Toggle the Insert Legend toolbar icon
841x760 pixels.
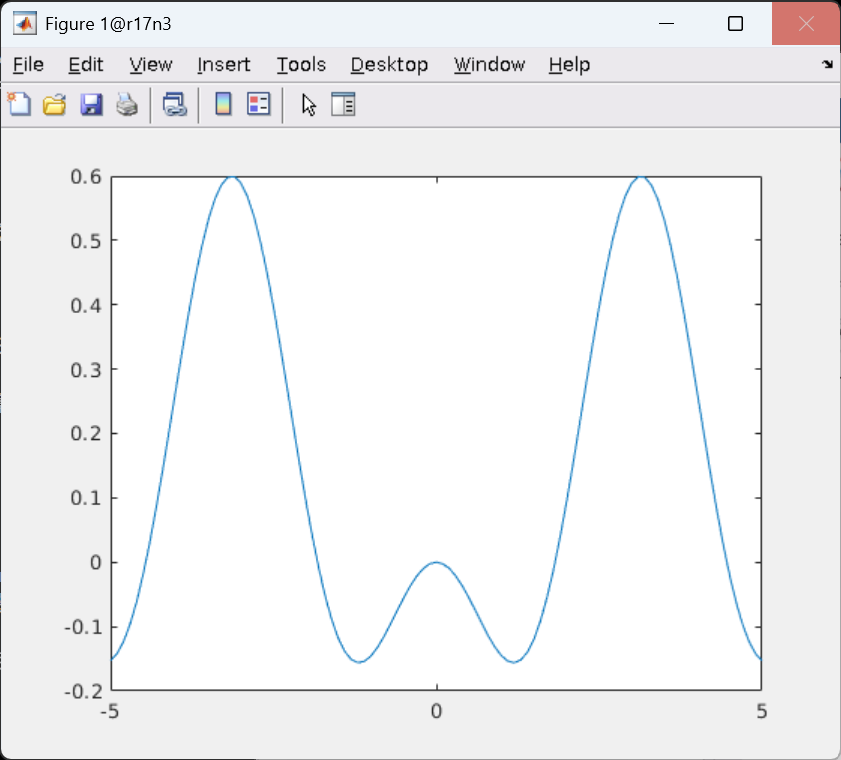pos(259,104)
